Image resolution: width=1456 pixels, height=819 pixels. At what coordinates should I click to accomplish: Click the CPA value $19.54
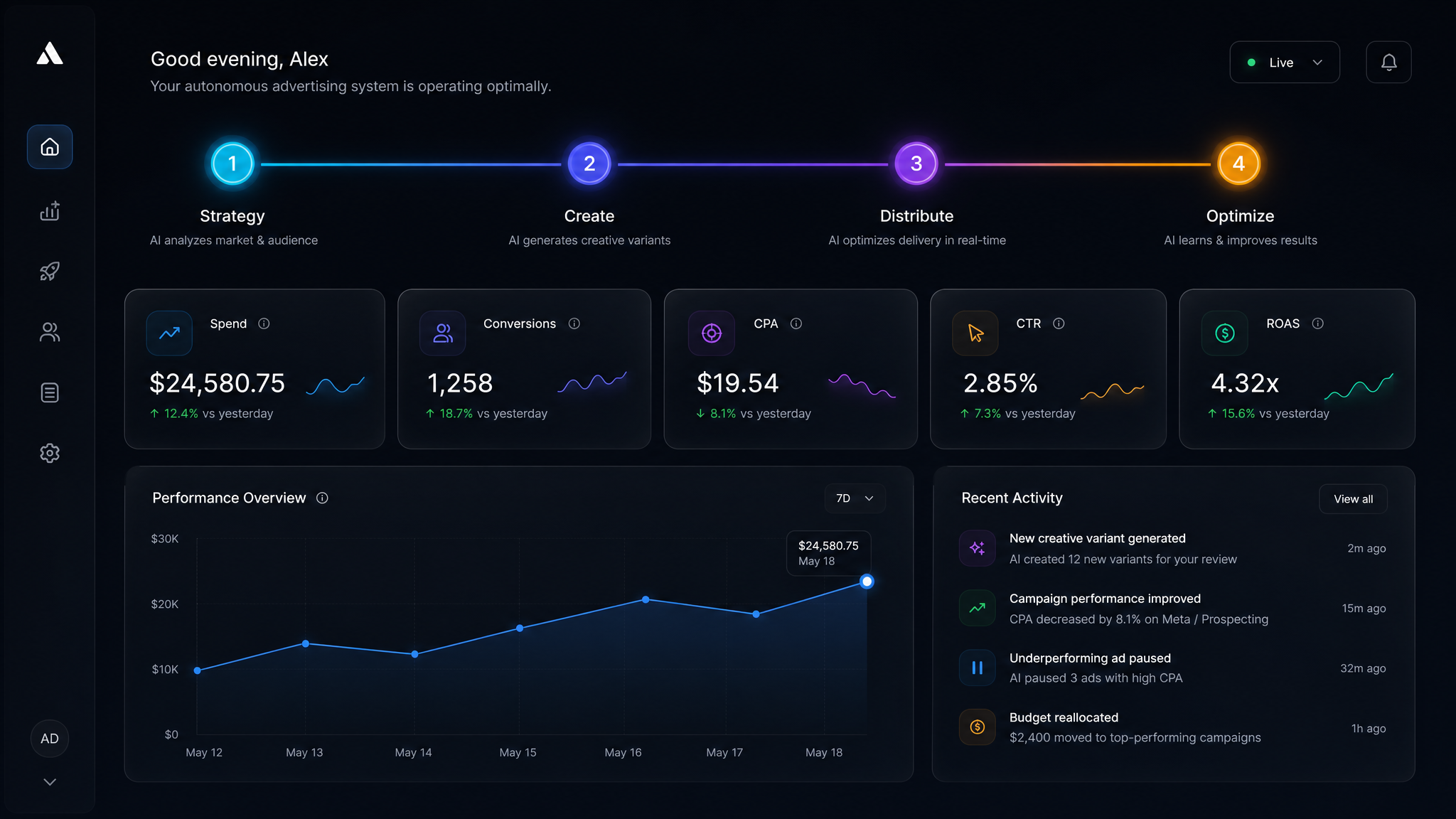coord(738,383)
